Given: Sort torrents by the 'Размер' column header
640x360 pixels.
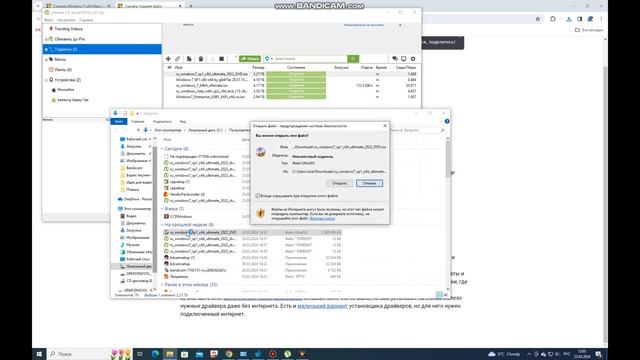Looking at the screenshot, I should pyautogui.click(x=258, y=67).
